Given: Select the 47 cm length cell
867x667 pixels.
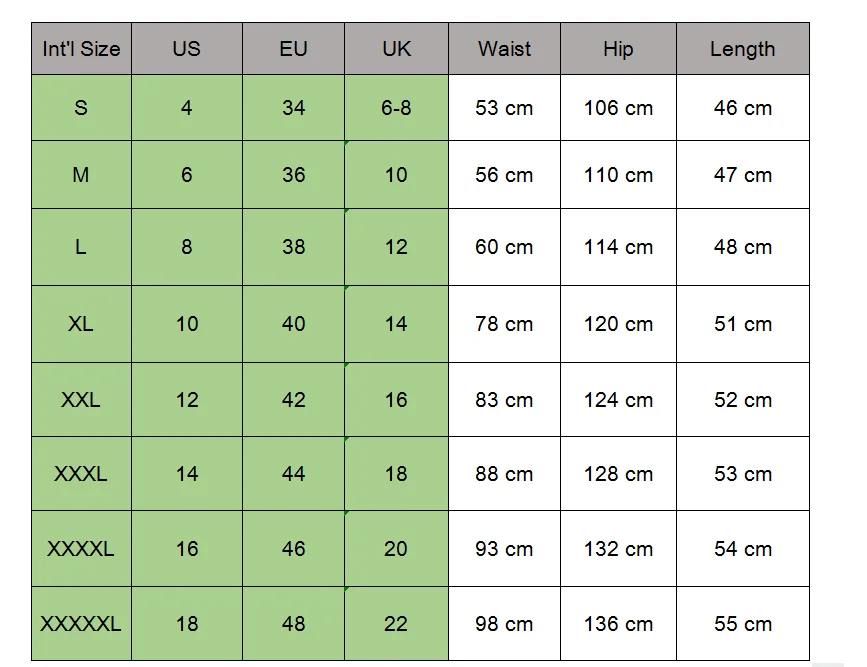Looking at the screenshot, I should click(743, 175).
